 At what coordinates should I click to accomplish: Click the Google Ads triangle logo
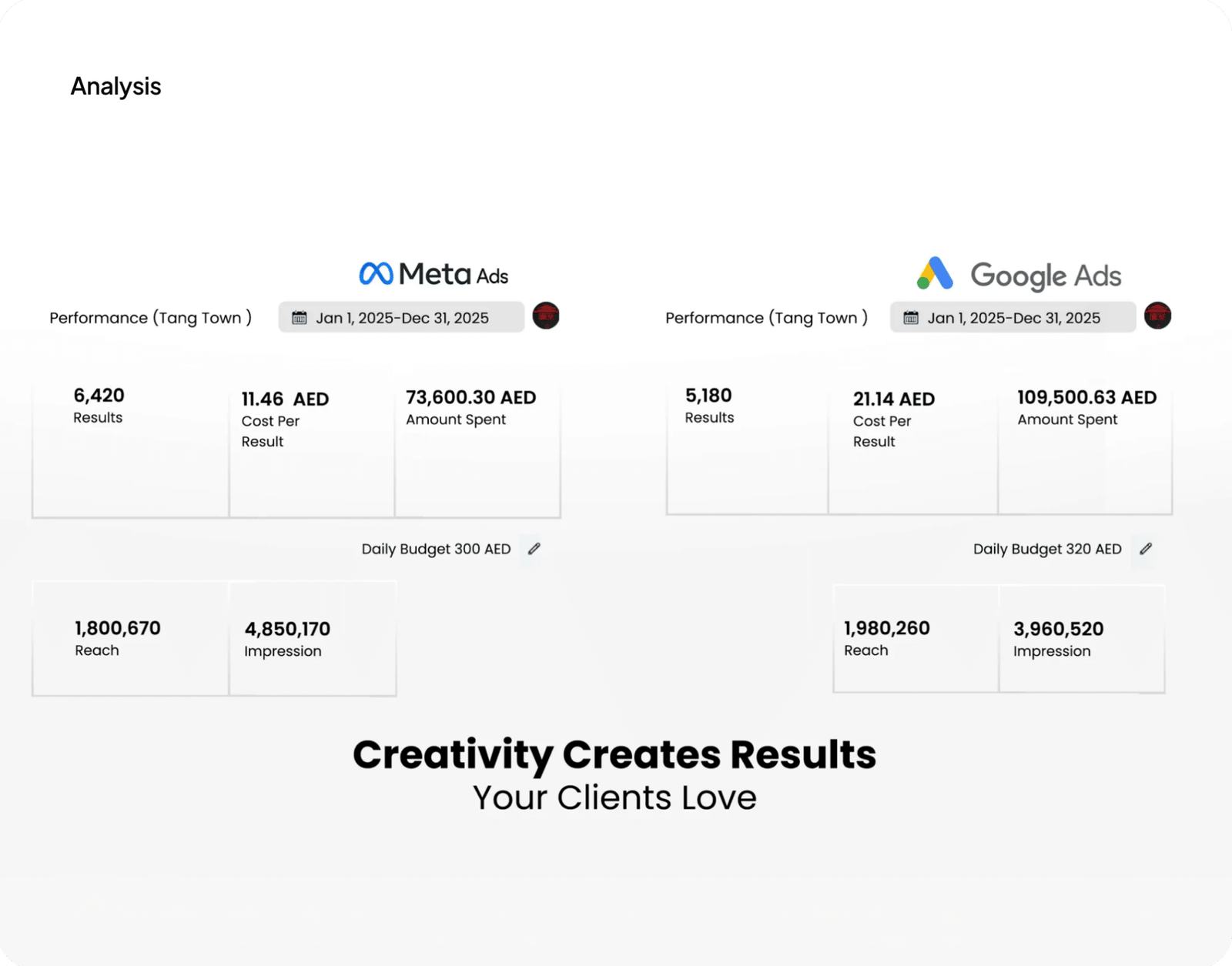coord(935,273)
